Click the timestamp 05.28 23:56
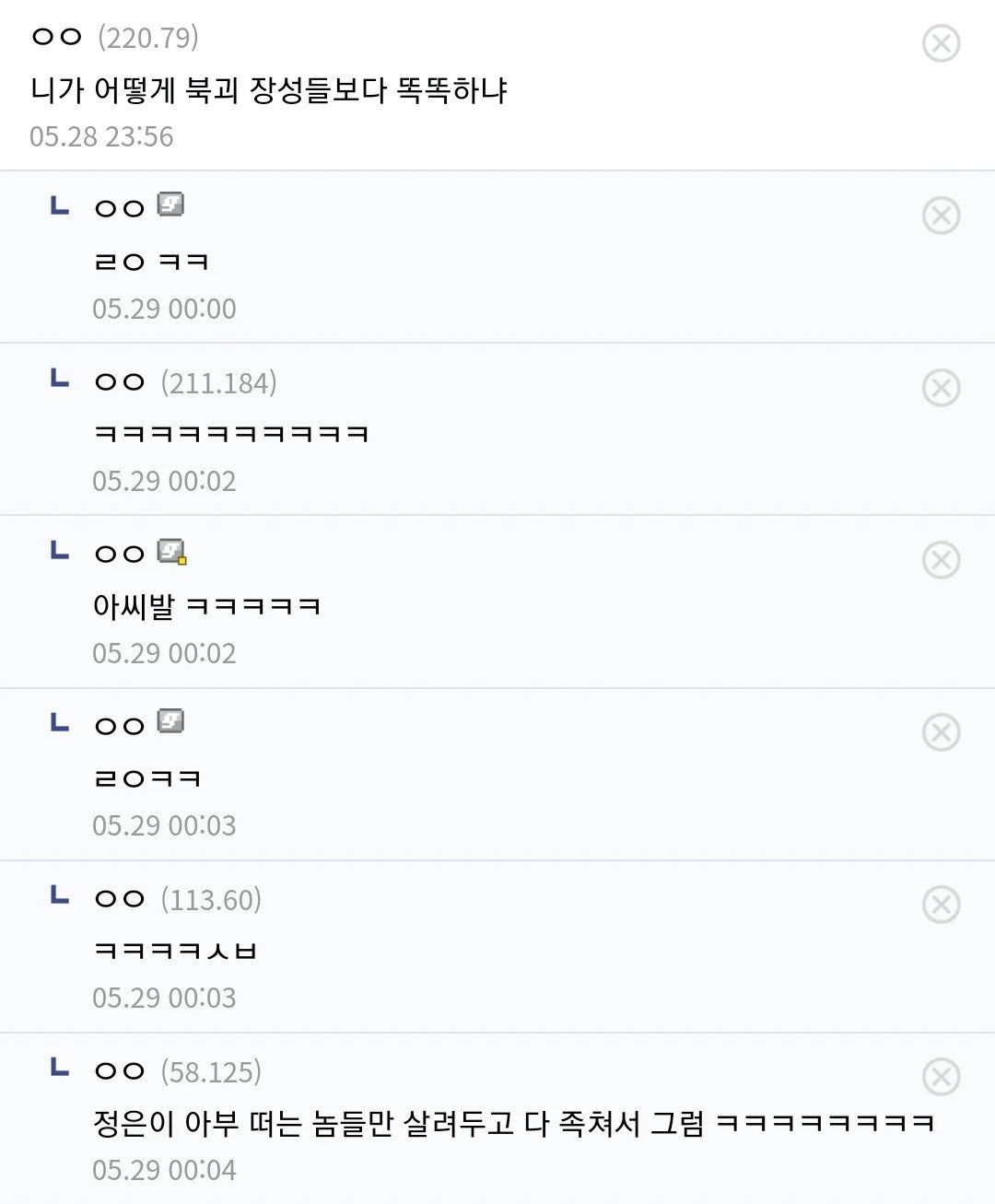The width and height of the screenshot is (995, 1204). 101,136
